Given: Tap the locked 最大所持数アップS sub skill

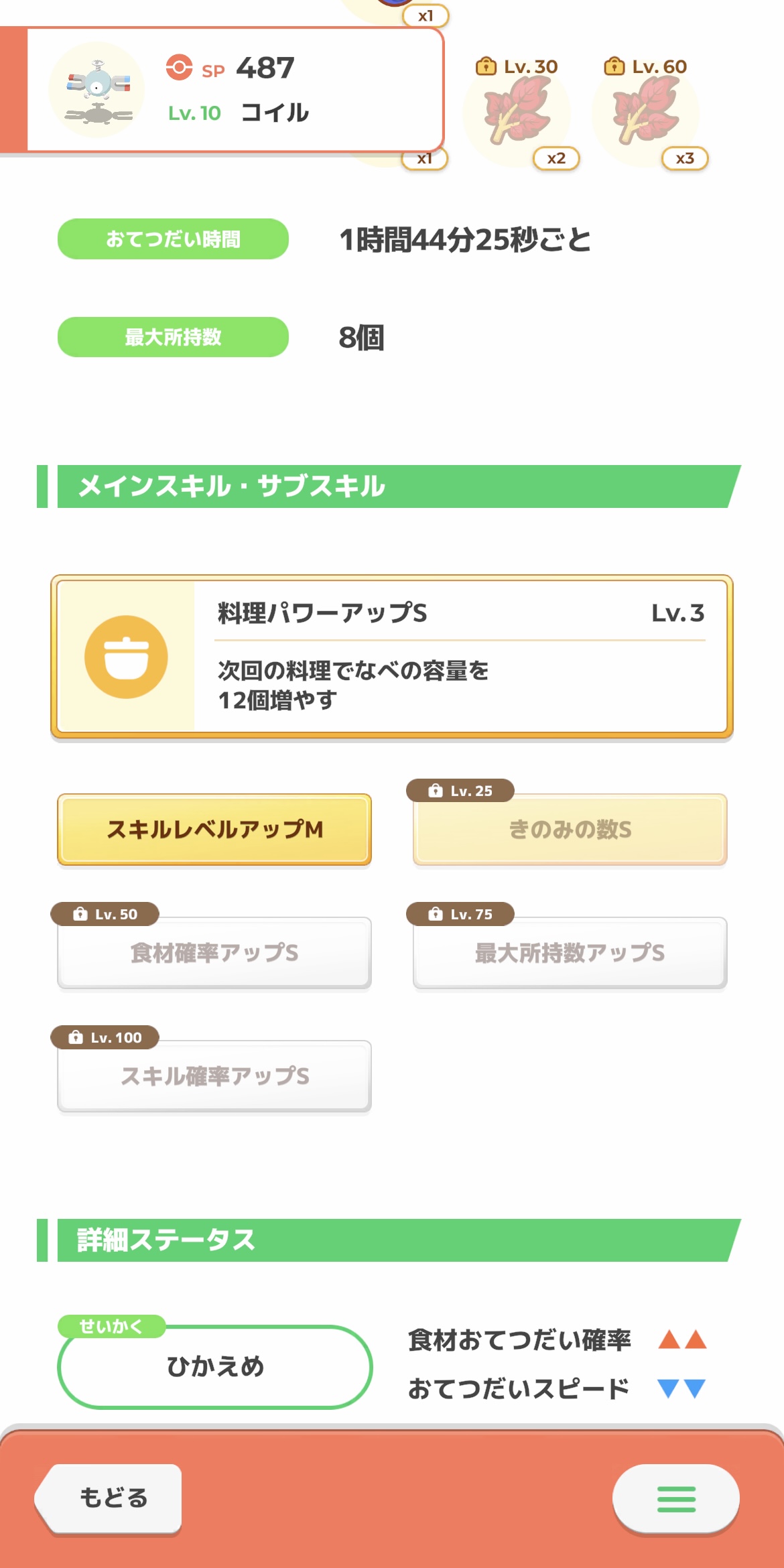Looking at the screenshot, I should pyautogui.click(x=570, y=953).
